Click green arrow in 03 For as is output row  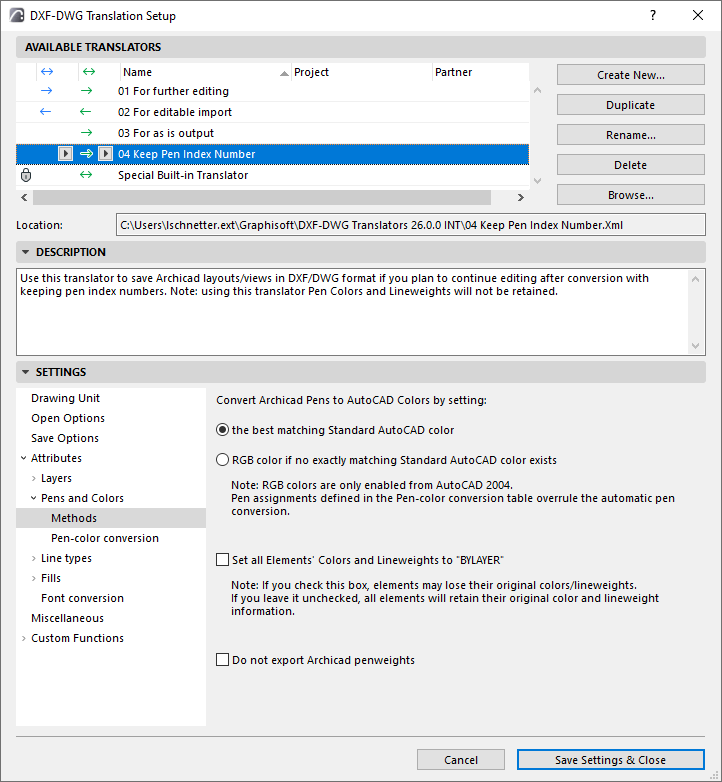click(x=86, y=133)
